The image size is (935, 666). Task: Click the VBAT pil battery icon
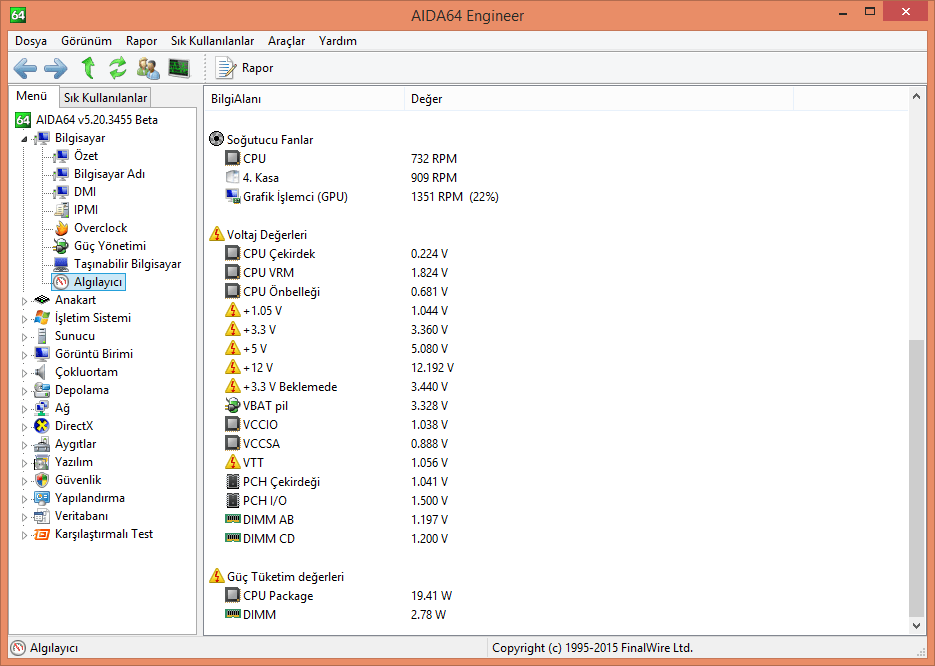(233, 405)
